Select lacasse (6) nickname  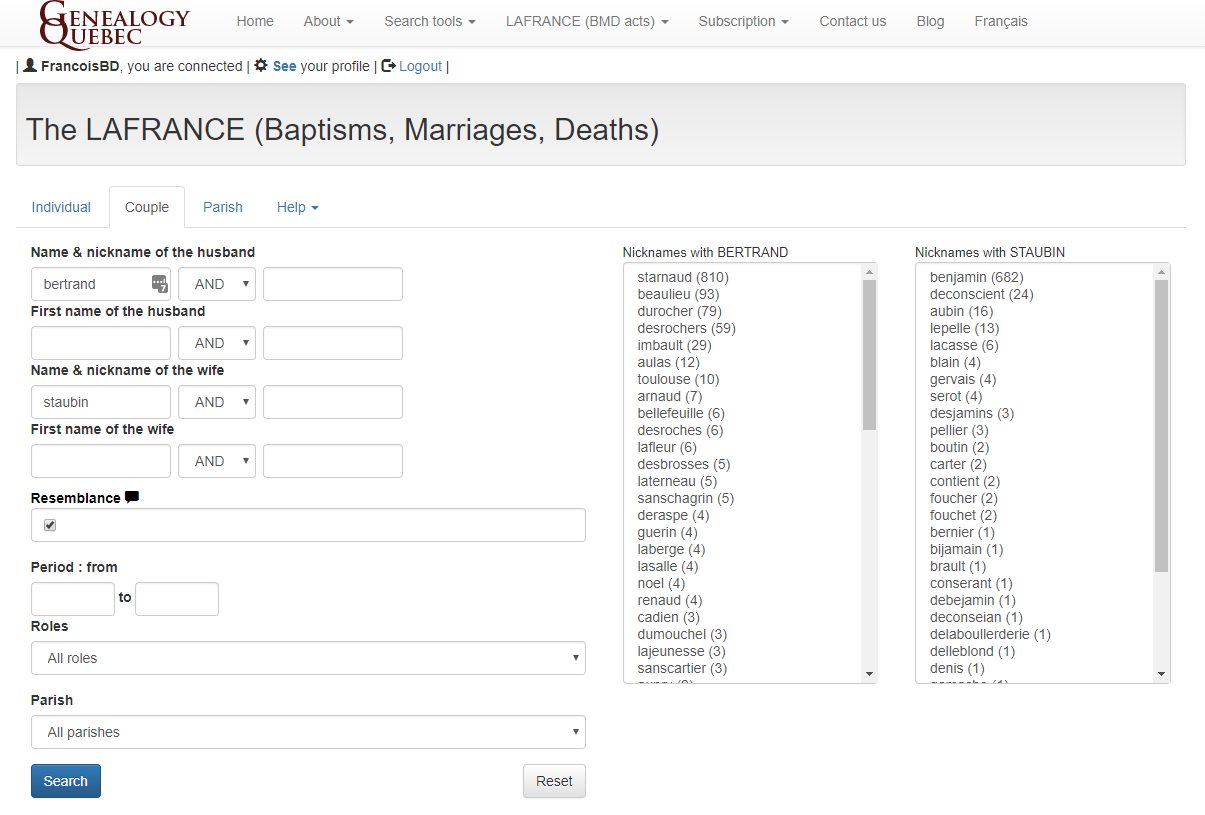click(964, 345)
